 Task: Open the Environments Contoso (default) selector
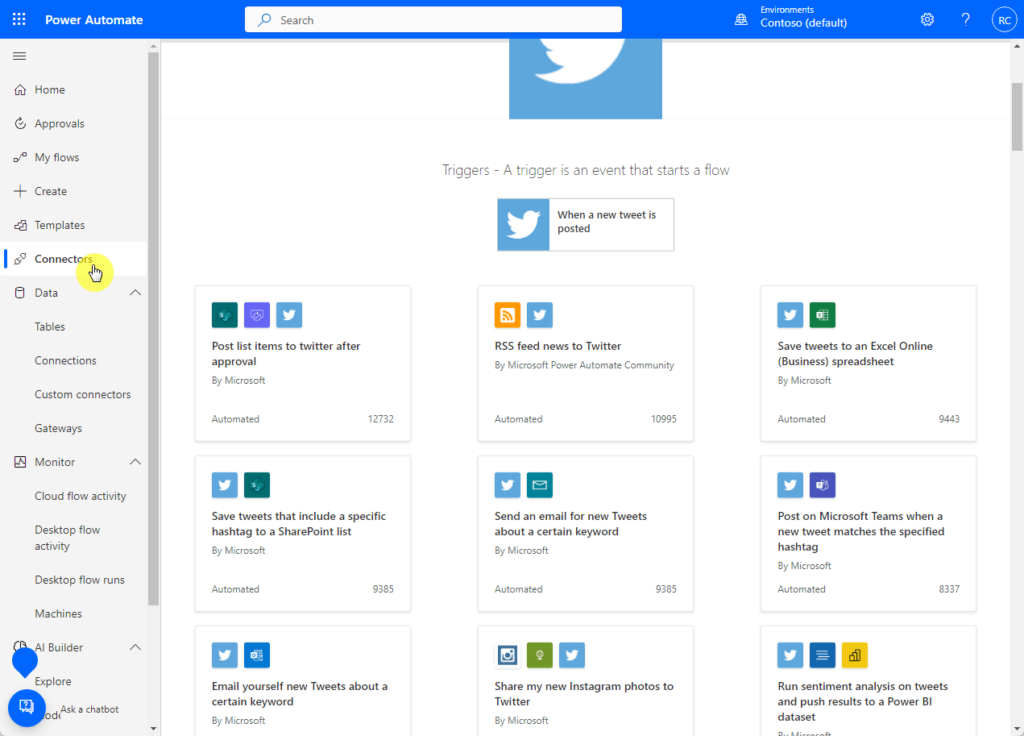790,18
